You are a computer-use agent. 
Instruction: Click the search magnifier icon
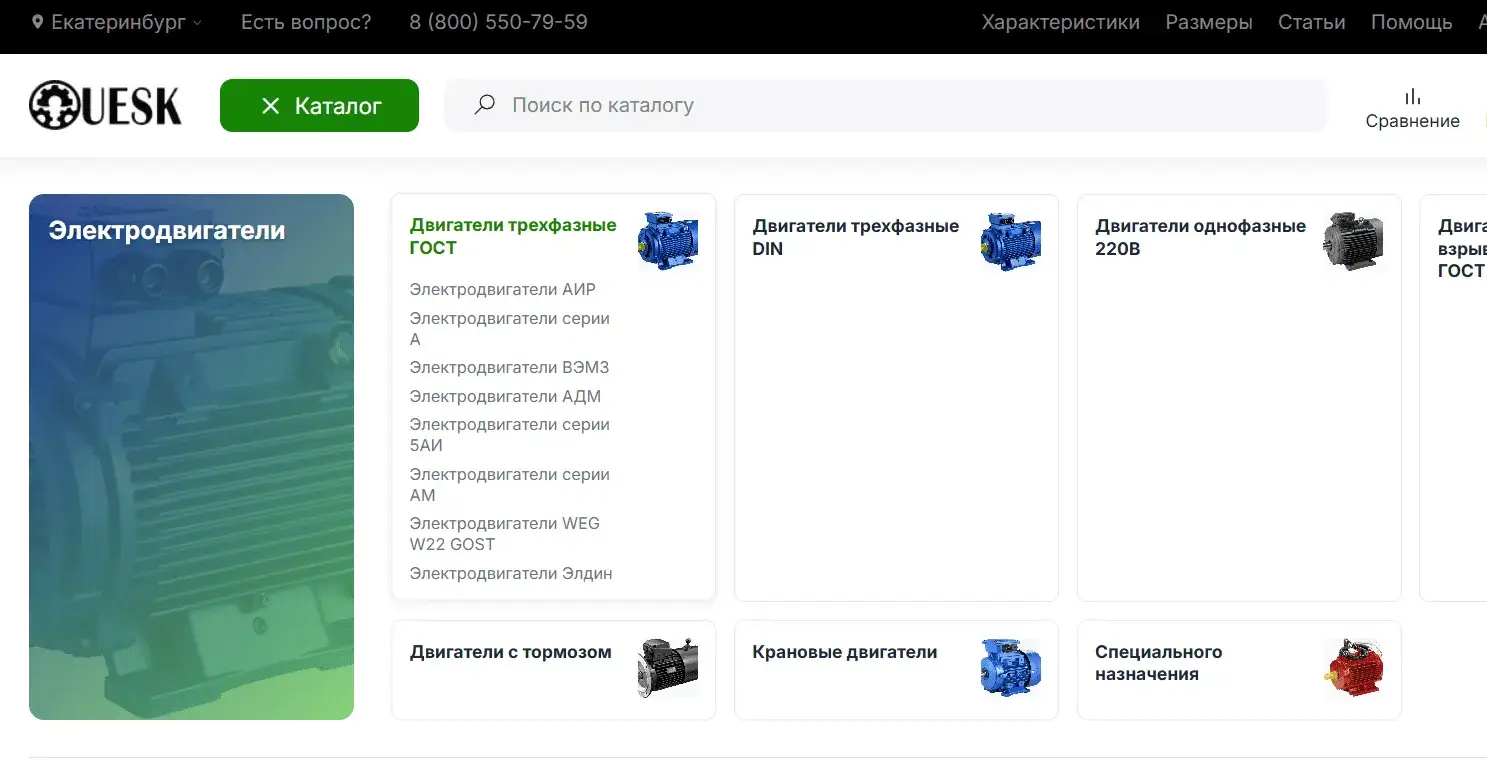pos(485,105)
